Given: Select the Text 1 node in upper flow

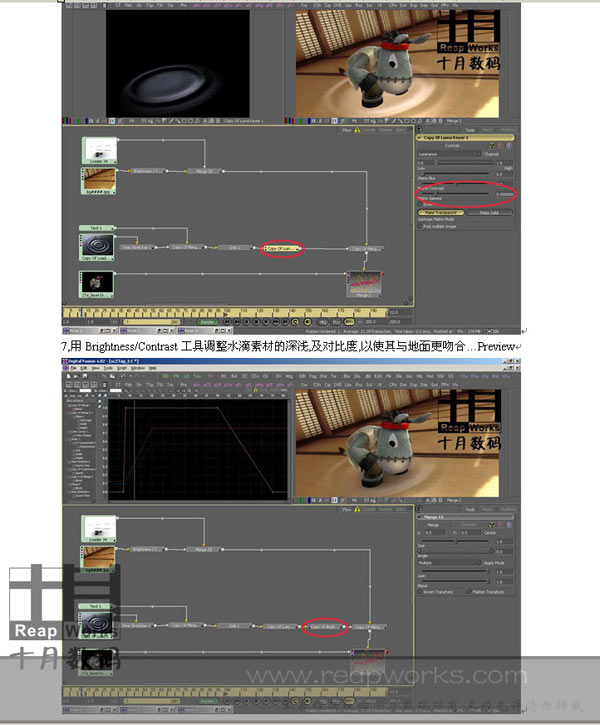Looking at the screenshot, I should (x=94, y=228).
